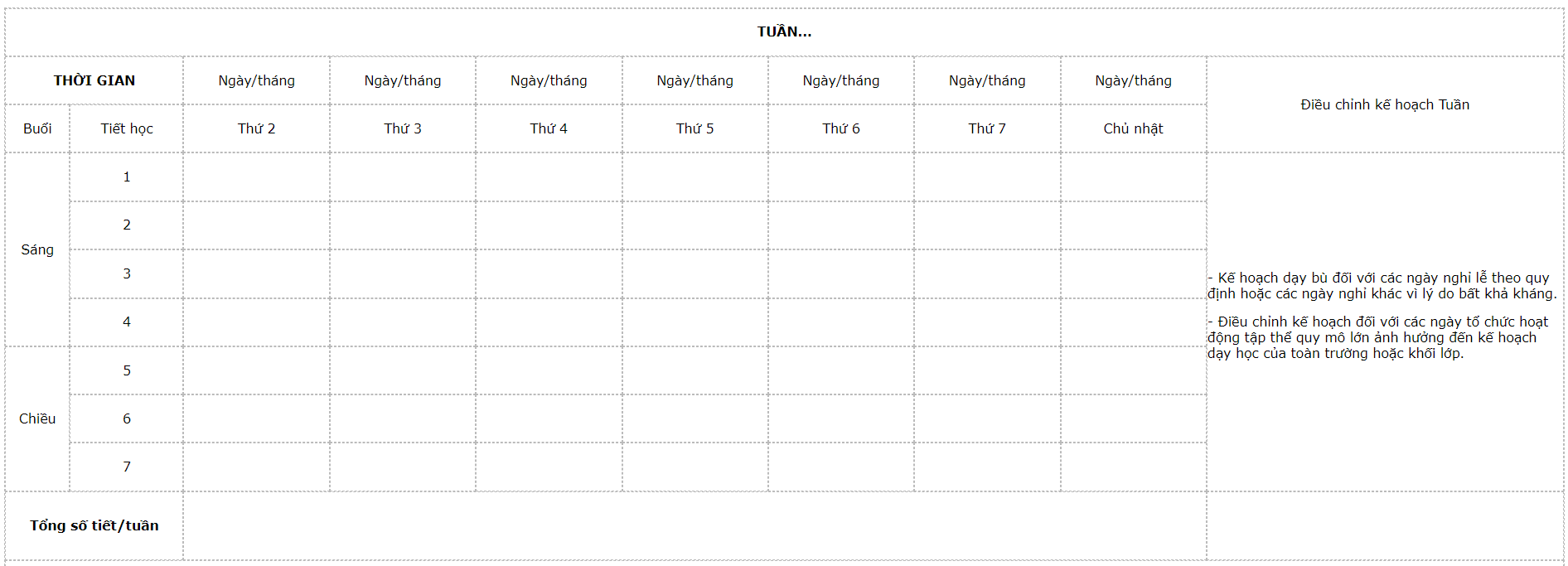This screenshot has height=566, width=1568.
Task: Click period number 4 cell
Action: (x=127, y=322)
